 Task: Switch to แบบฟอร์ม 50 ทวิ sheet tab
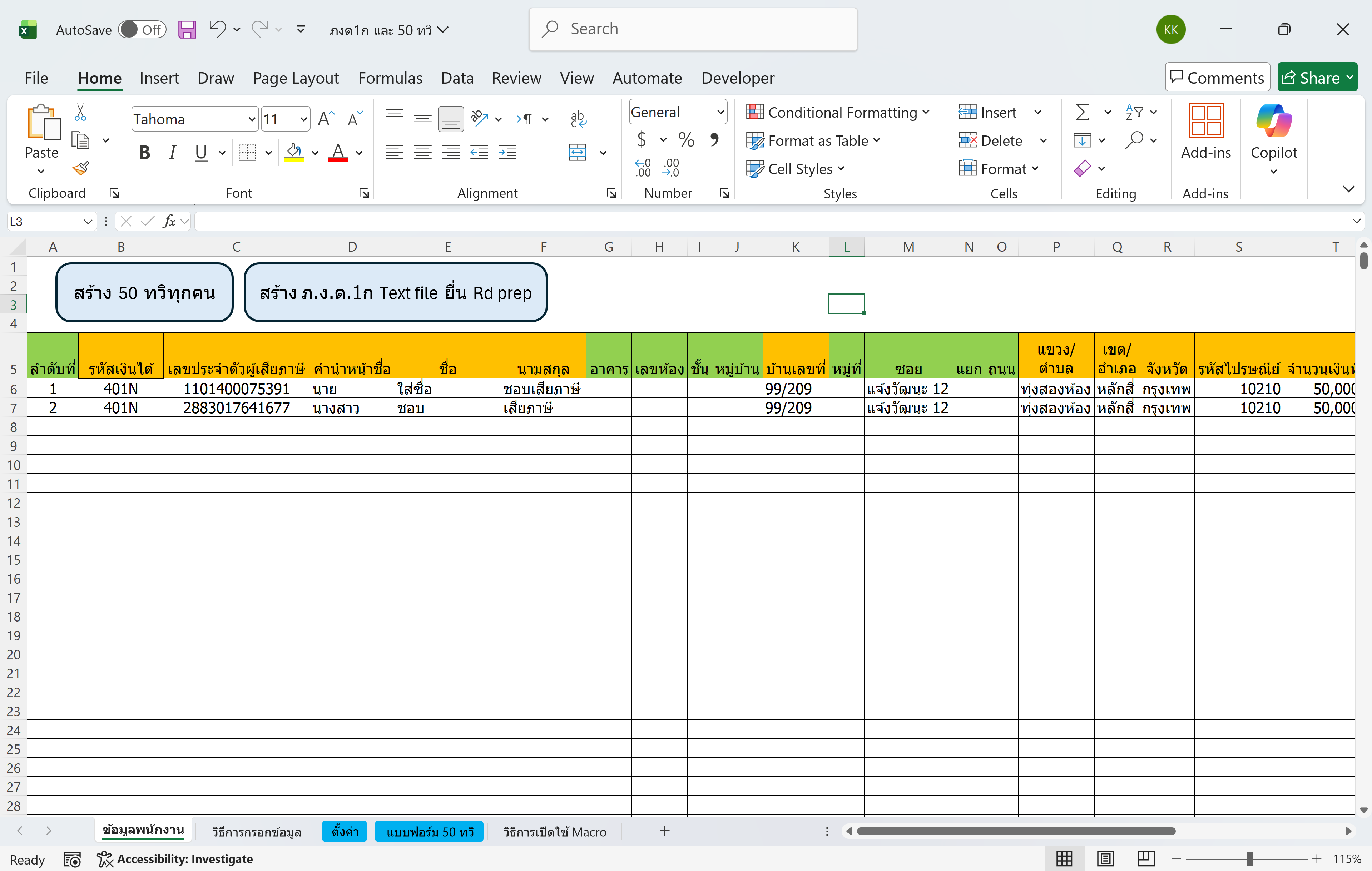tap(430, 831)
